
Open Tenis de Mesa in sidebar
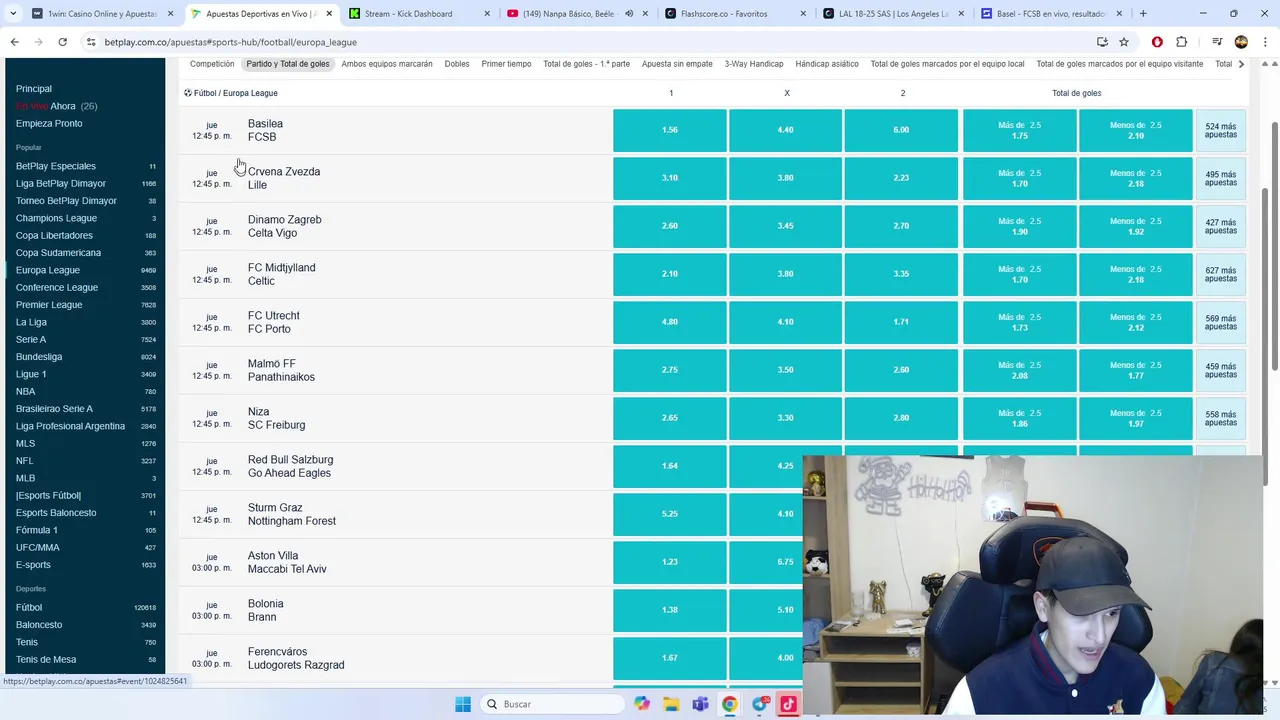(46, 659)
